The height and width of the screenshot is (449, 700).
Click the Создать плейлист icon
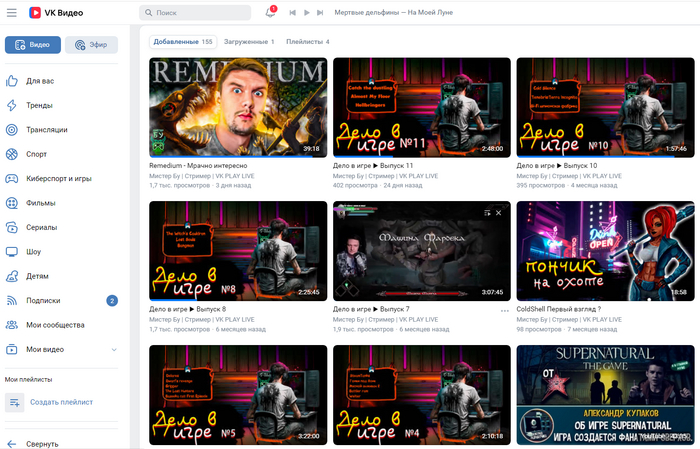14,402
